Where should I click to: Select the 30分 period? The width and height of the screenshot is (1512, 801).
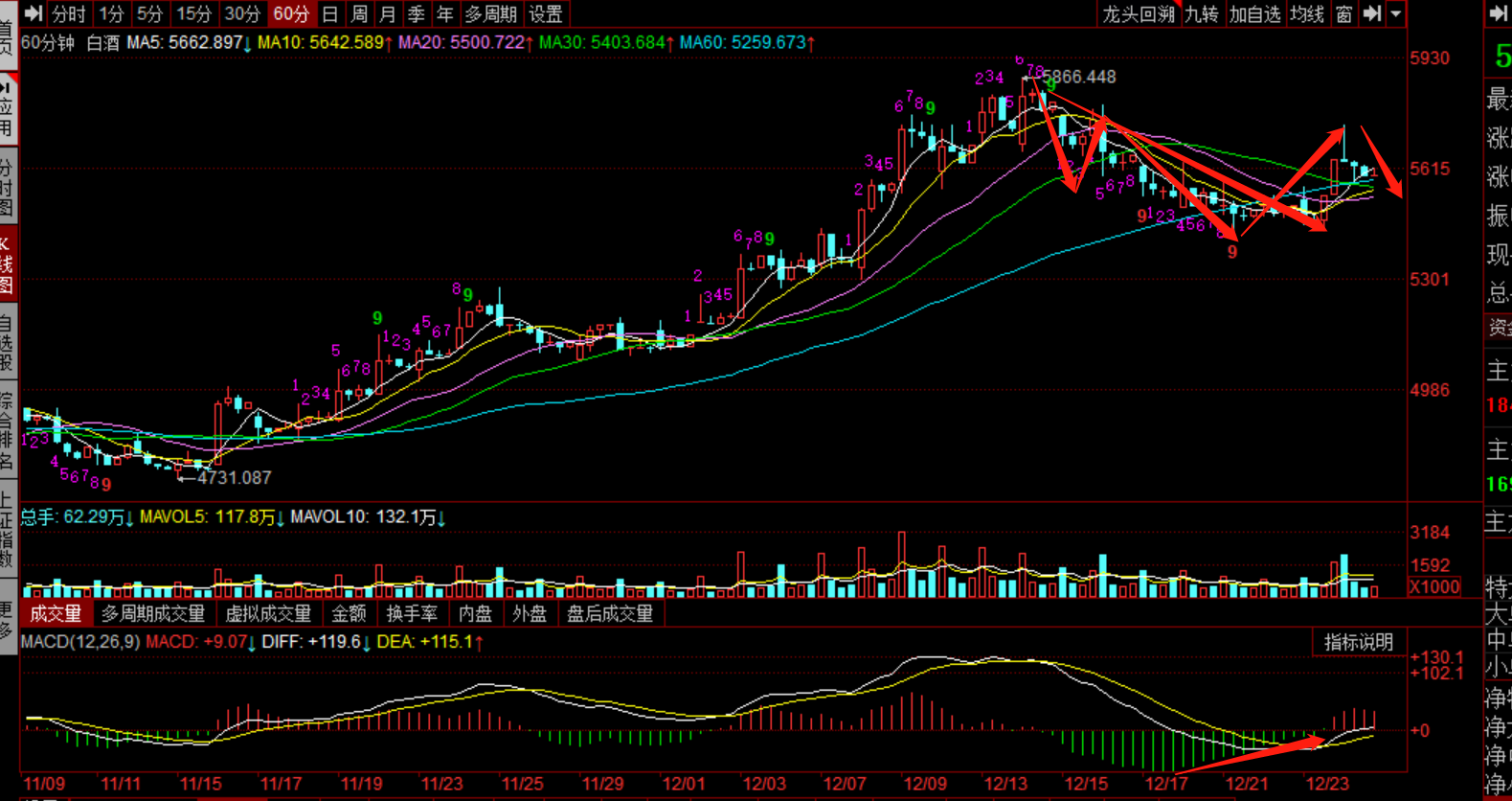click(242, 13)
